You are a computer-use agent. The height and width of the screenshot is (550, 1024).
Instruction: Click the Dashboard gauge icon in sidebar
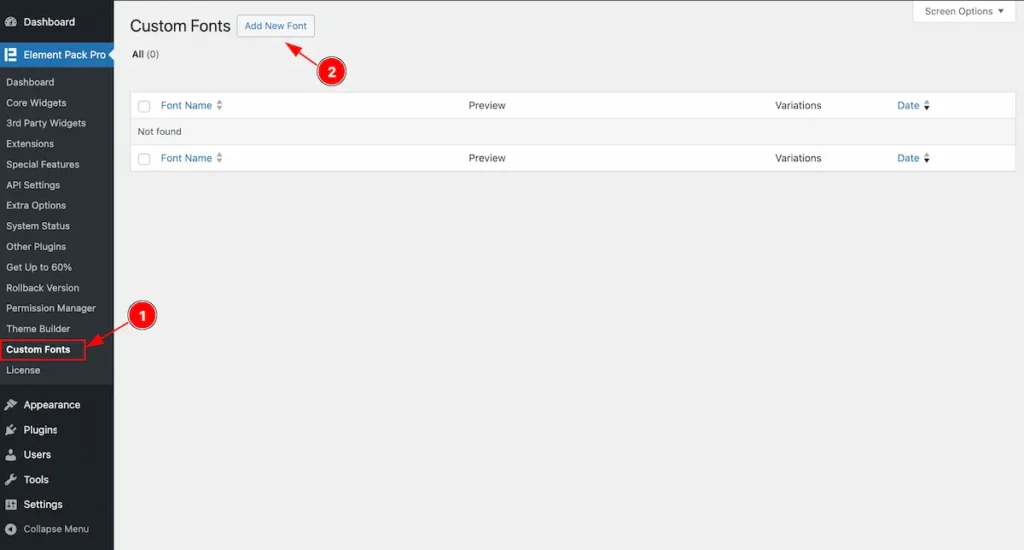tap(11, 21)
